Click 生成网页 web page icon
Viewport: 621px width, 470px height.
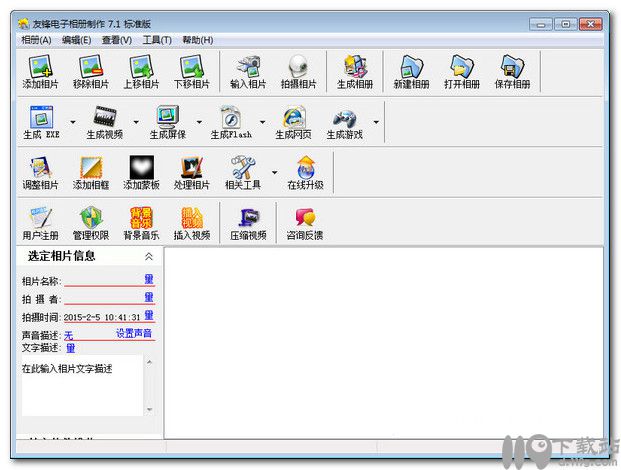click(293, 122)
